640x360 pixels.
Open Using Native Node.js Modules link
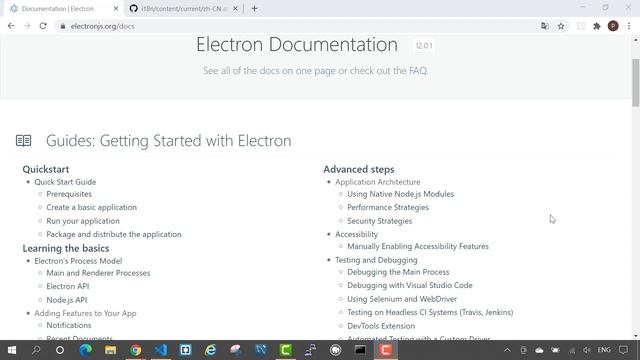(x=400, y=194)
